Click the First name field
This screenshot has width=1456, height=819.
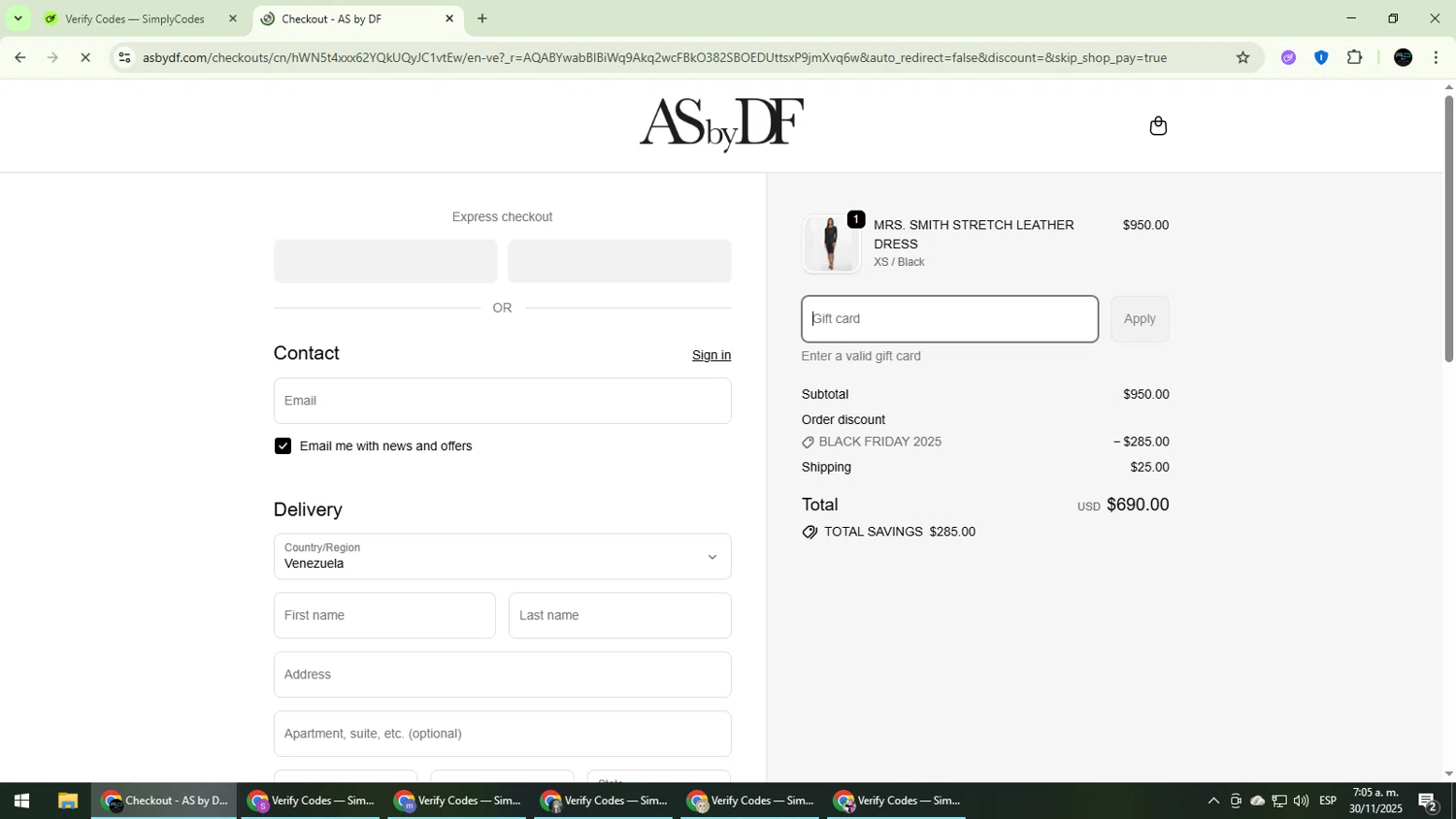coord(384,615)
